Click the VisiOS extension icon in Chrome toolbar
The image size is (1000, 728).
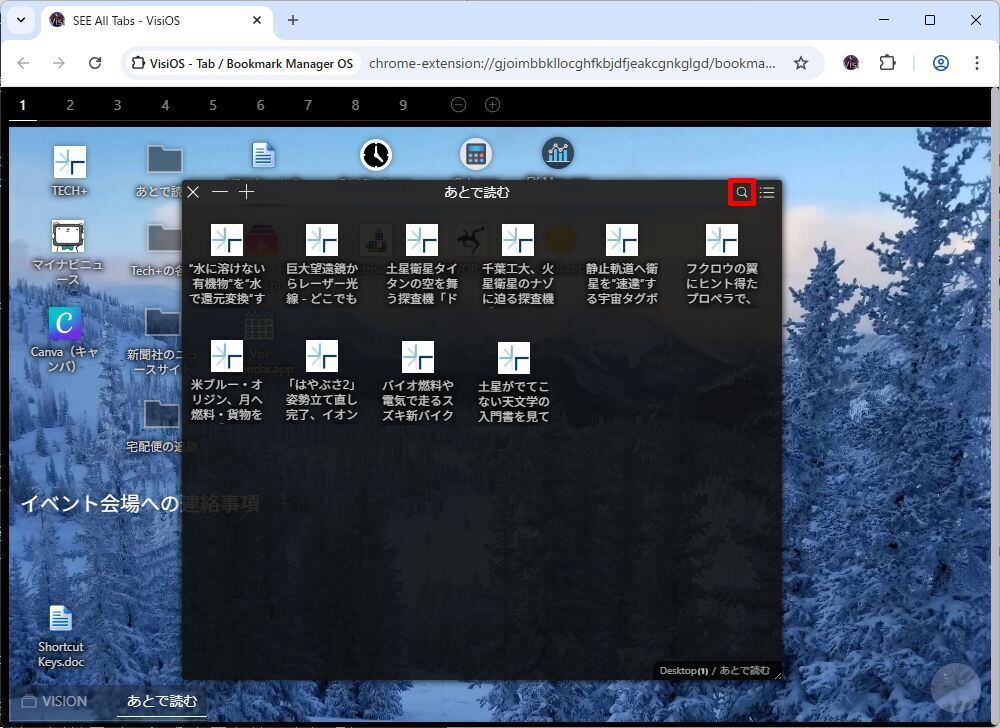[851, 62]
